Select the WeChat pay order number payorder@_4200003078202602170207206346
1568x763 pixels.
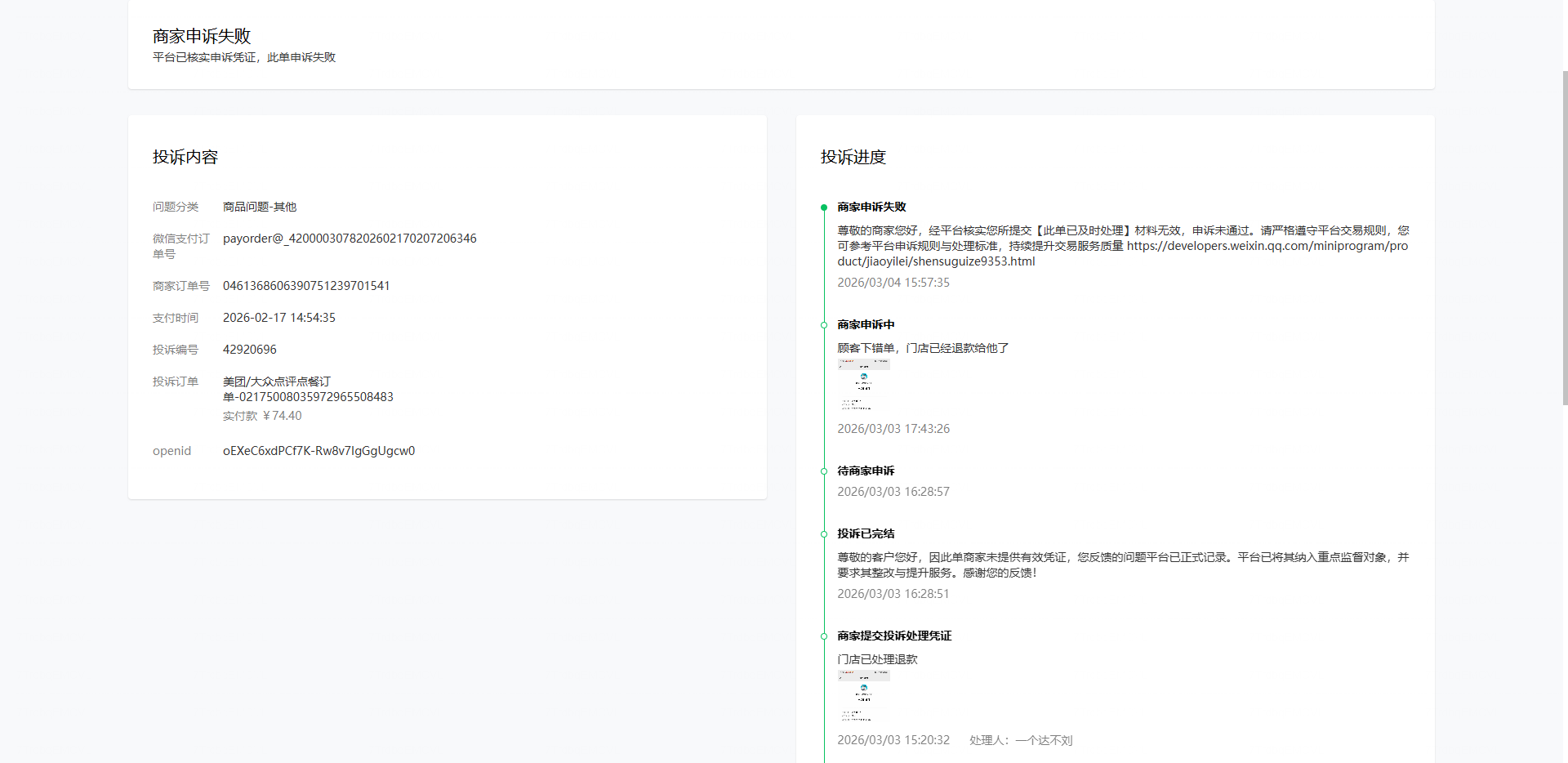point(350,239)
